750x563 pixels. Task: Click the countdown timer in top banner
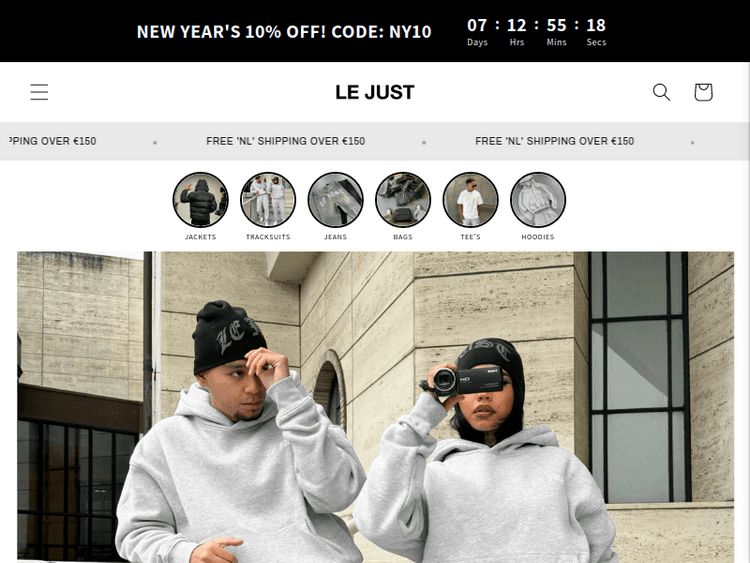pos(536,32)
